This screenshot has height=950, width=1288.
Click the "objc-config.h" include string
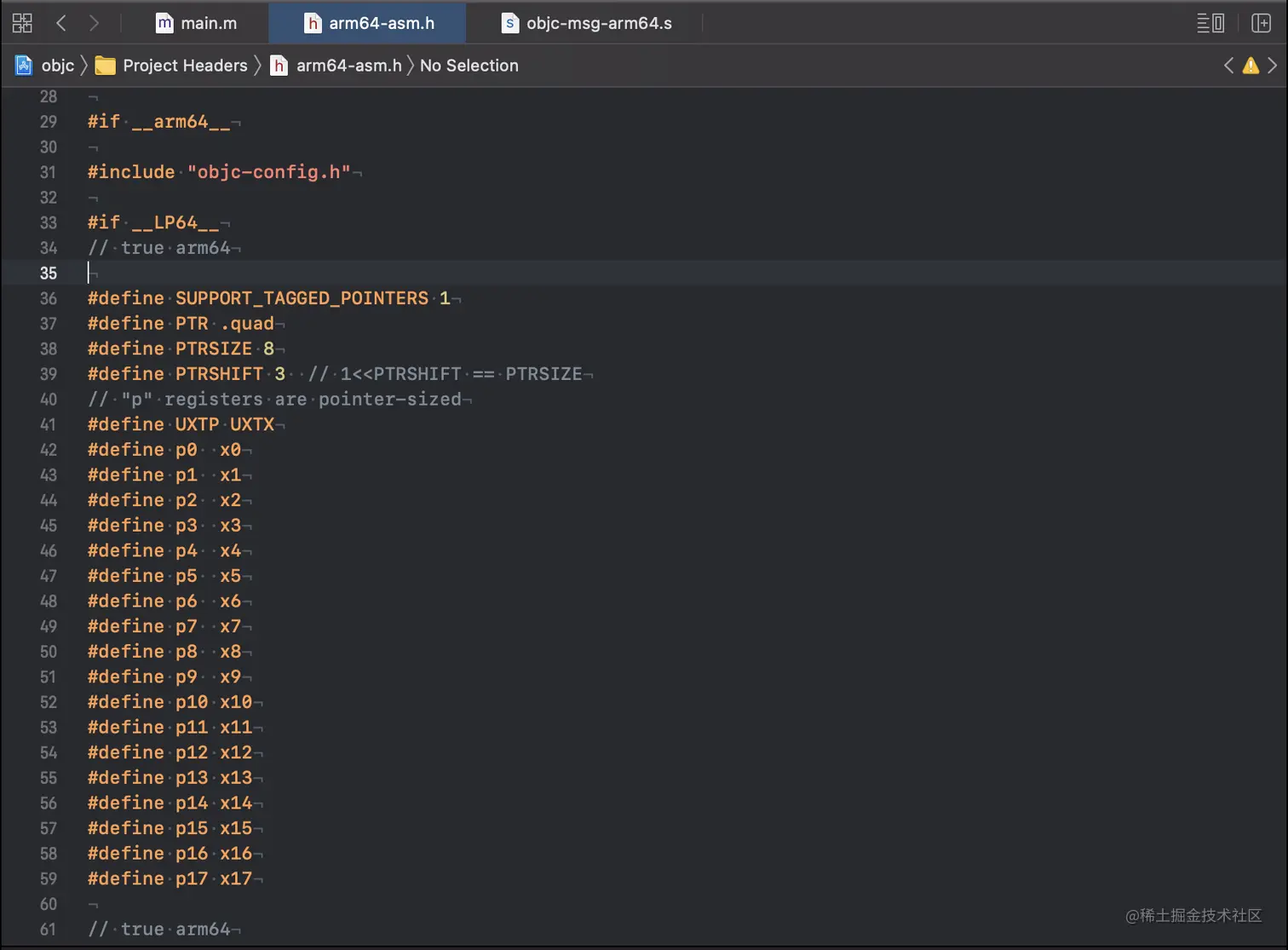click(x=269, y=172)
